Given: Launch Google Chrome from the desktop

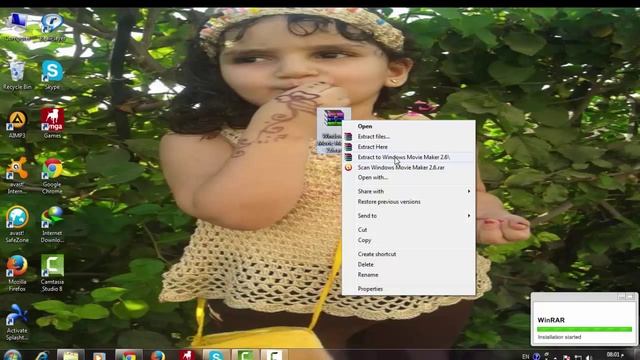Looking at the screenshot, I should click(x=52, y=176).
